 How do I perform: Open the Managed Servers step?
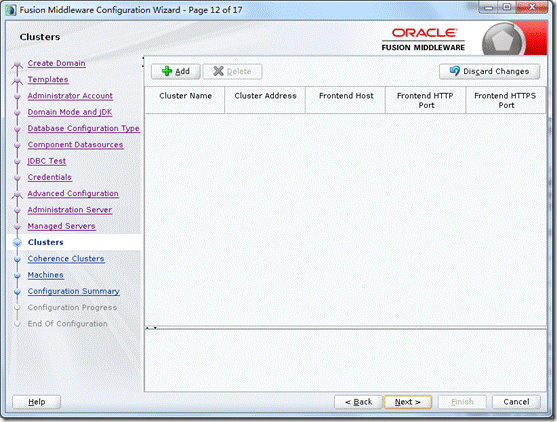click(61, 226)
